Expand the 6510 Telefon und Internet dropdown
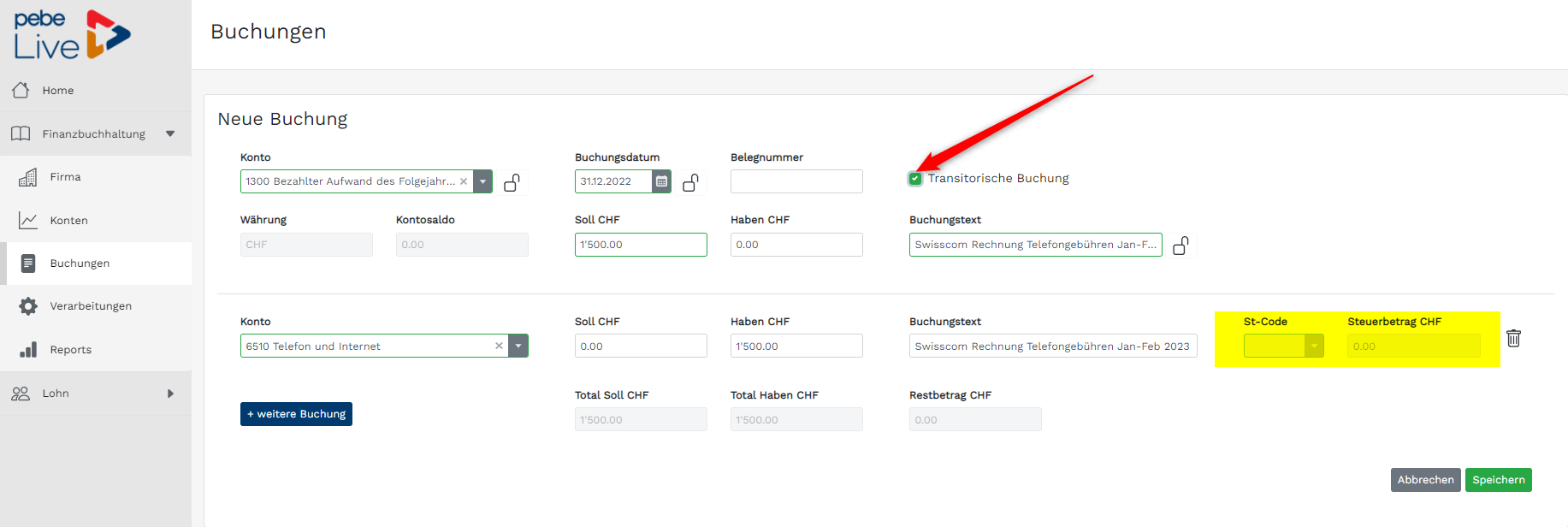The height and width of the screenshot is (527, 1568). [x=518, y=346]
